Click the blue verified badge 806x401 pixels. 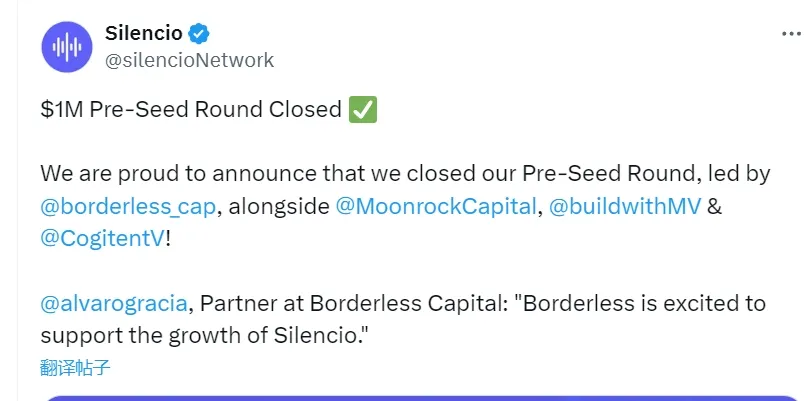tap(200, 34)
